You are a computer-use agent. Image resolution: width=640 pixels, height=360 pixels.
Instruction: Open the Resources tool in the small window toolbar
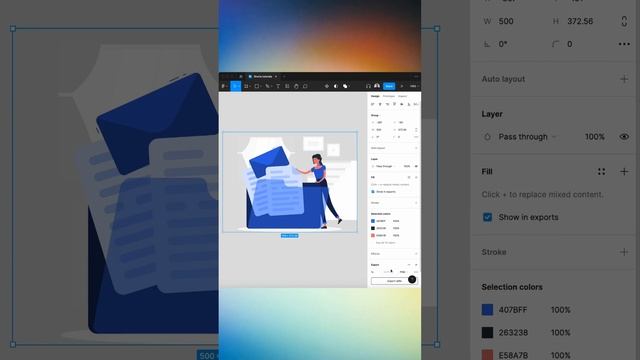pos(287,86)
